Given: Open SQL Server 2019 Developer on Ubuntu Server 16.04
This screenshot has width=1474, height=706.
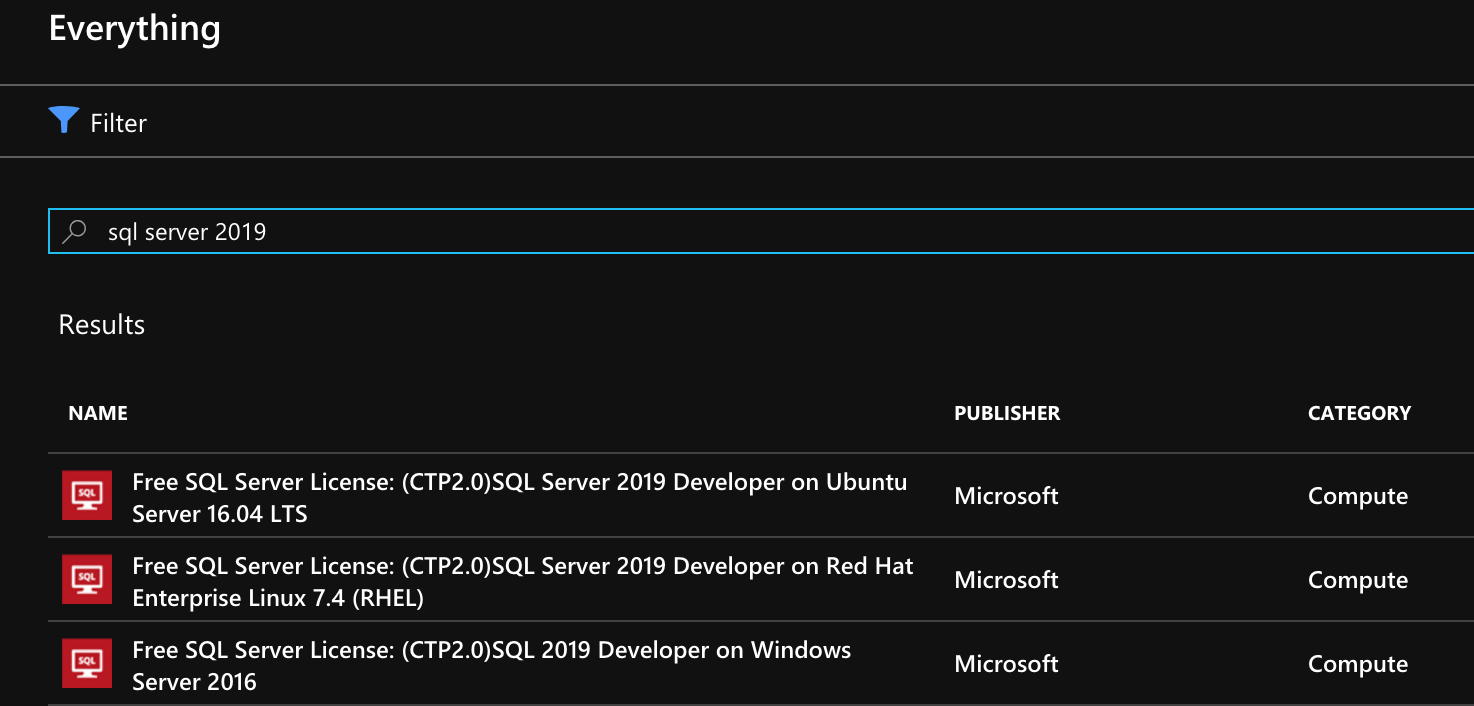Looking at the screenshot, I should point(519,497).
